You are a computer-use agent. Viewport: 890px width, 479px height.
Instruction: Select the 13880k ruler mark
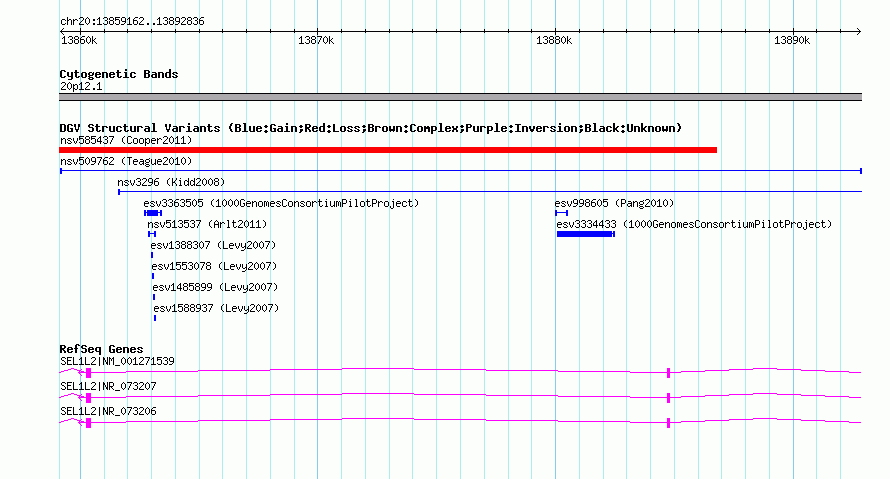click(x=554, y=40)
